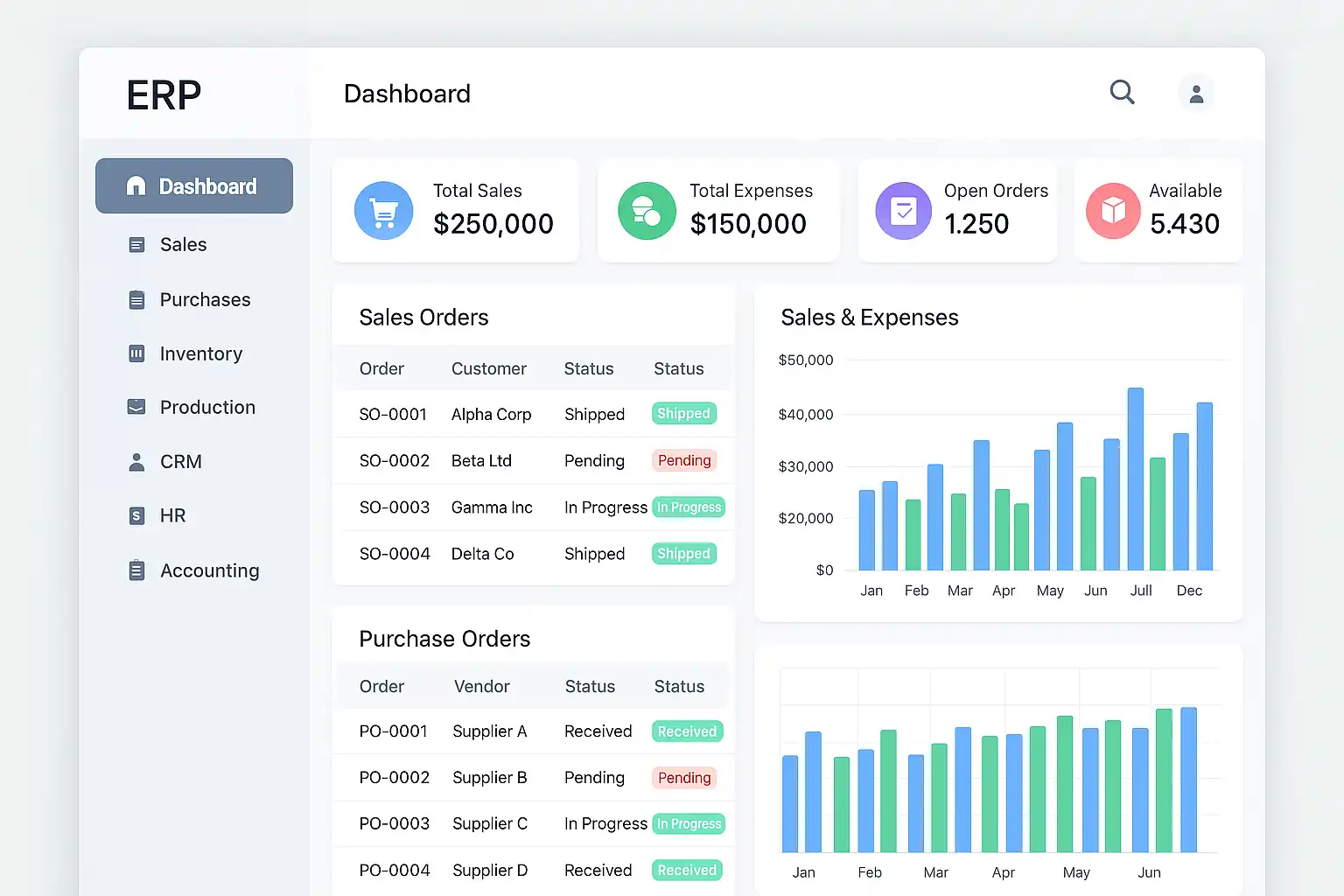Click the red Available box icon
The image size is (1344, 896).
(1113, 211)
